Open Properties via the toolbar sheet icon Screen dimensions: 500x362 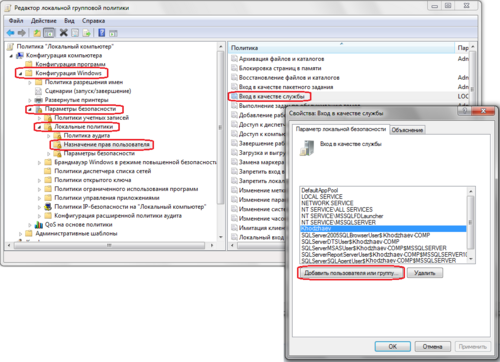pyautogui.click(x=75, y=33)
